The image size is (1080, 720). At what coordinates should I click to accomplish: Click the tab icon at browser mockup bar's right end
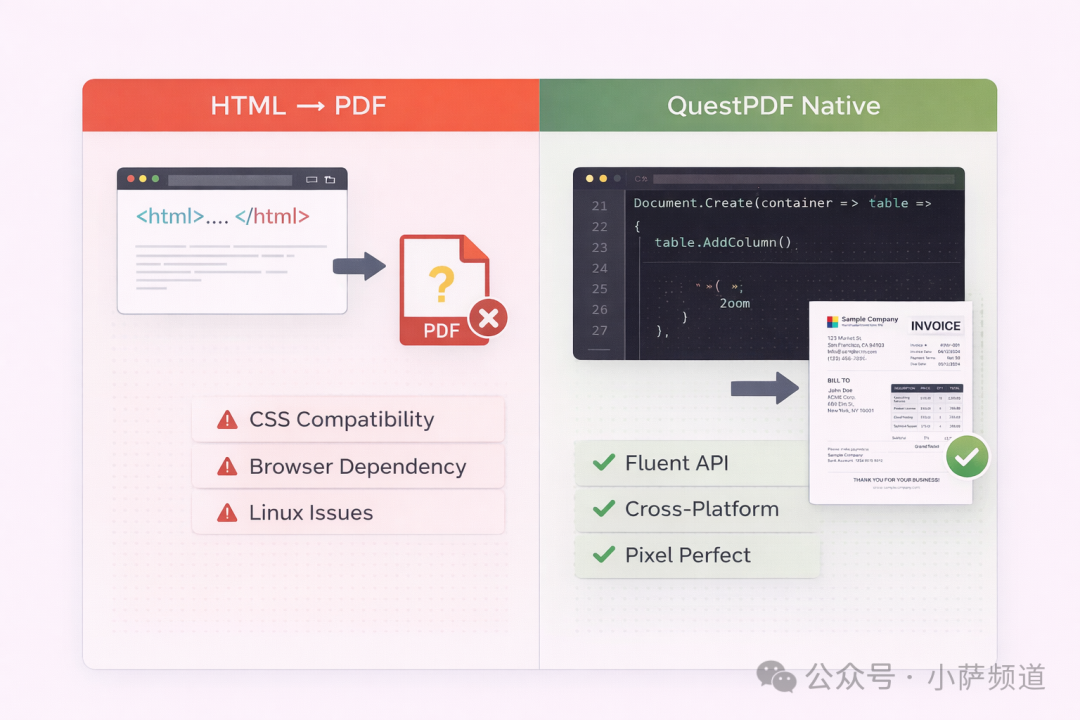[330, 180]
